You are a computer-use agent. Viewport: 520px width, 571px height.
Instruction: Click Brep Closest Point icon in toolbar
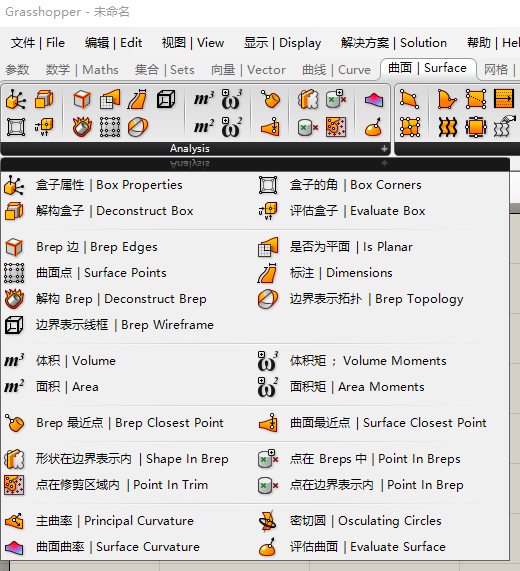[271, 99]
